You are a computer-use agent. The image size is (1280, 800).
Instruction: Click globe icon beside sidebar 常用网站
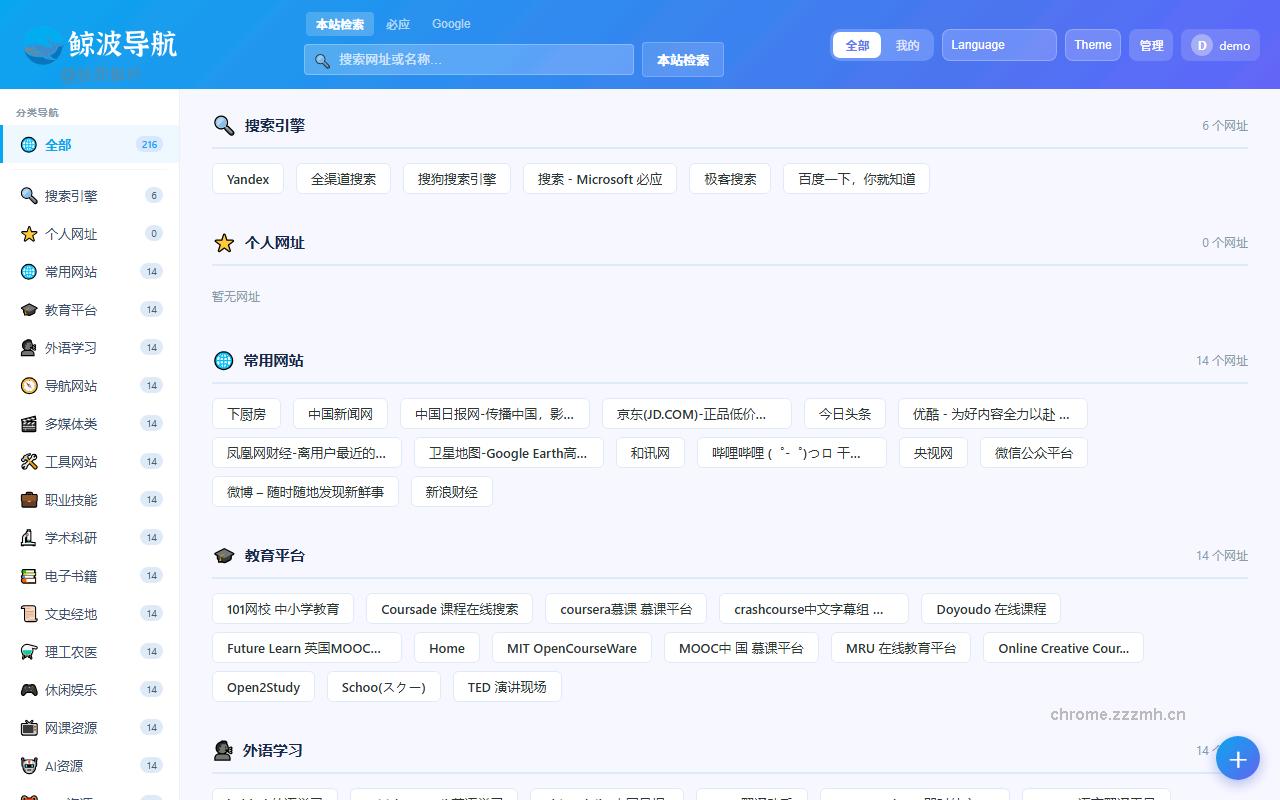[29, 272]
